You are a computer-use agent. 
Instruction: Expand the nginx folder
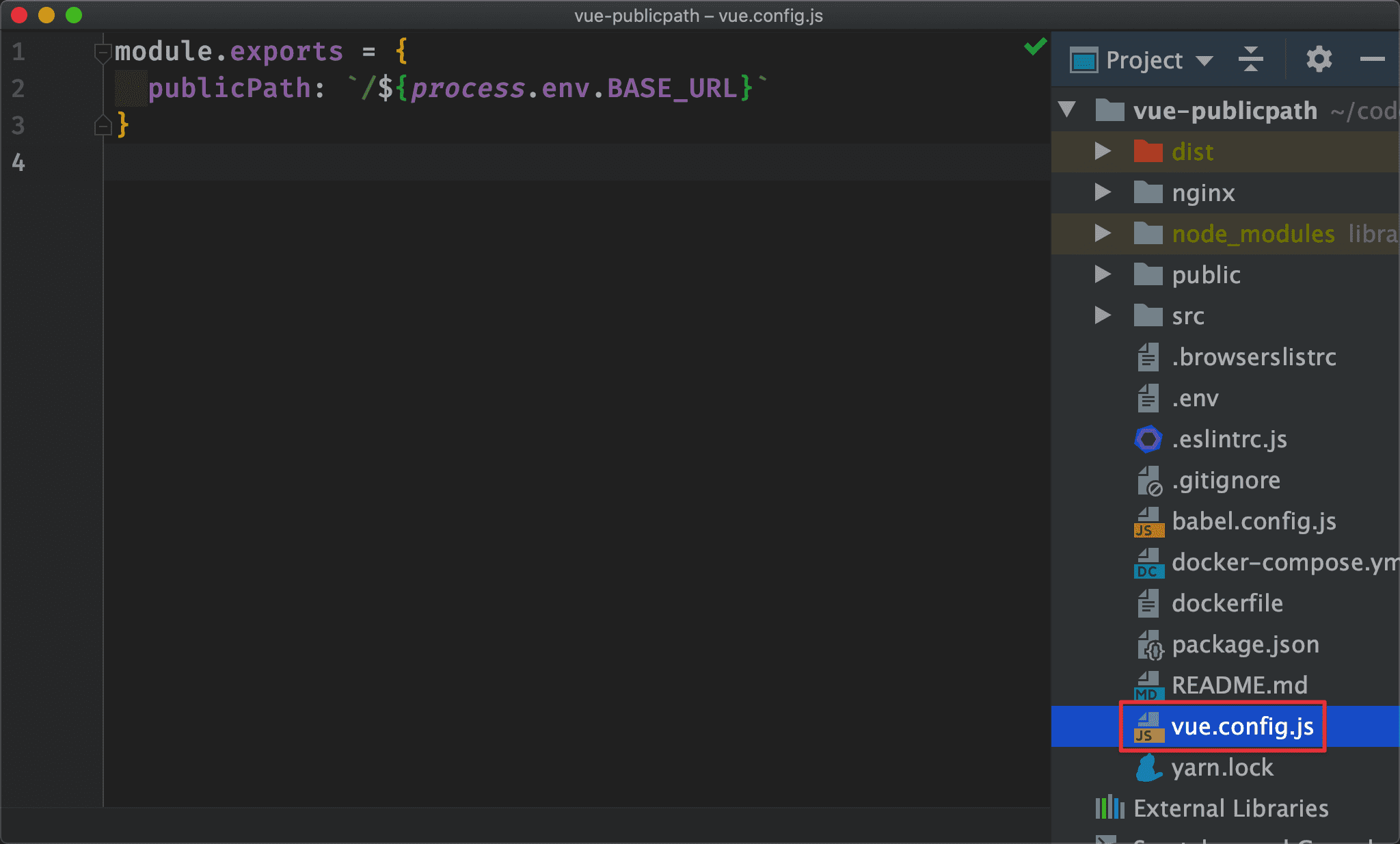pyautogui.click(x=1102, y=192)
